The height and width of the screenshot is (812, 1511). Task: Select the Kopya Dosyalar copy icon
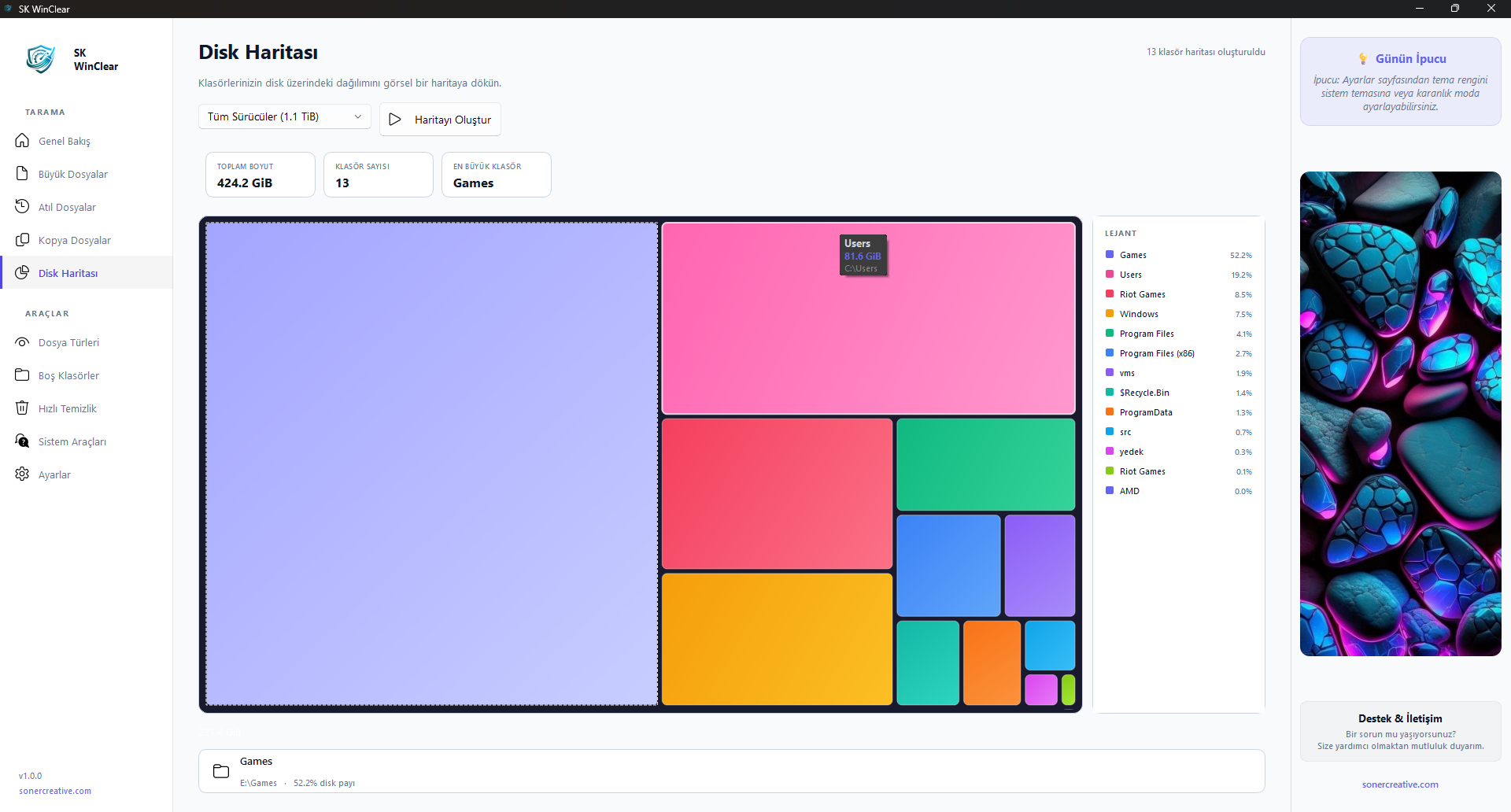(x=22, y=240)
